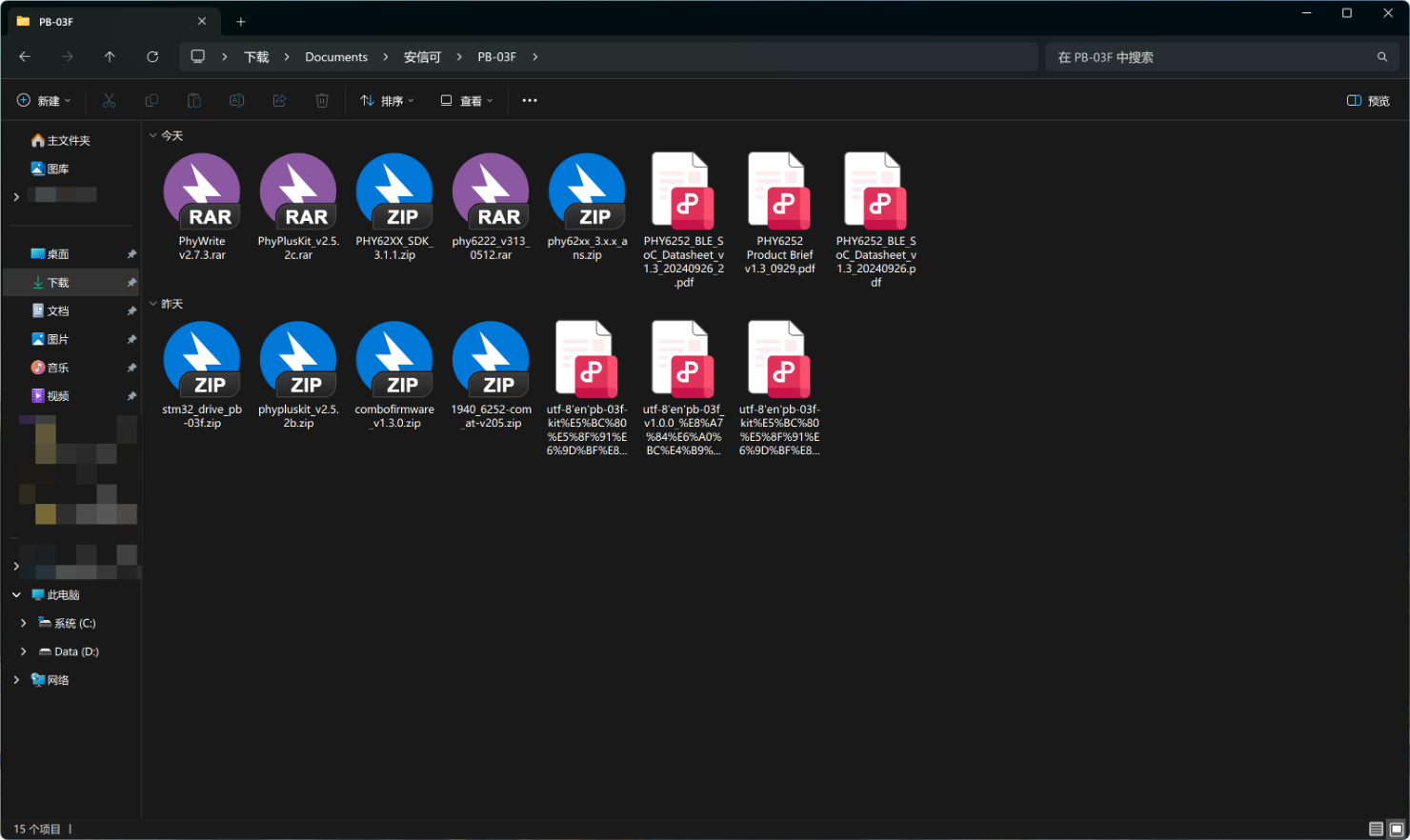Image resolution: width=1410 pixels, height=840 pixels.
Task: Click the Cut scissors icon
Action: pyautogui.click(x=109, y=100)
